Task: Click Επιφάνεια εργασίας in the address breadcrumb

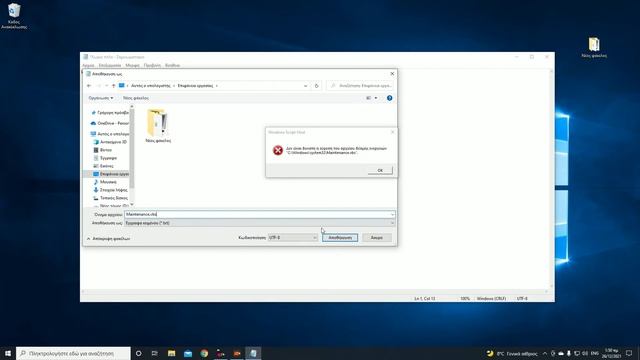Action: point(195,86)
